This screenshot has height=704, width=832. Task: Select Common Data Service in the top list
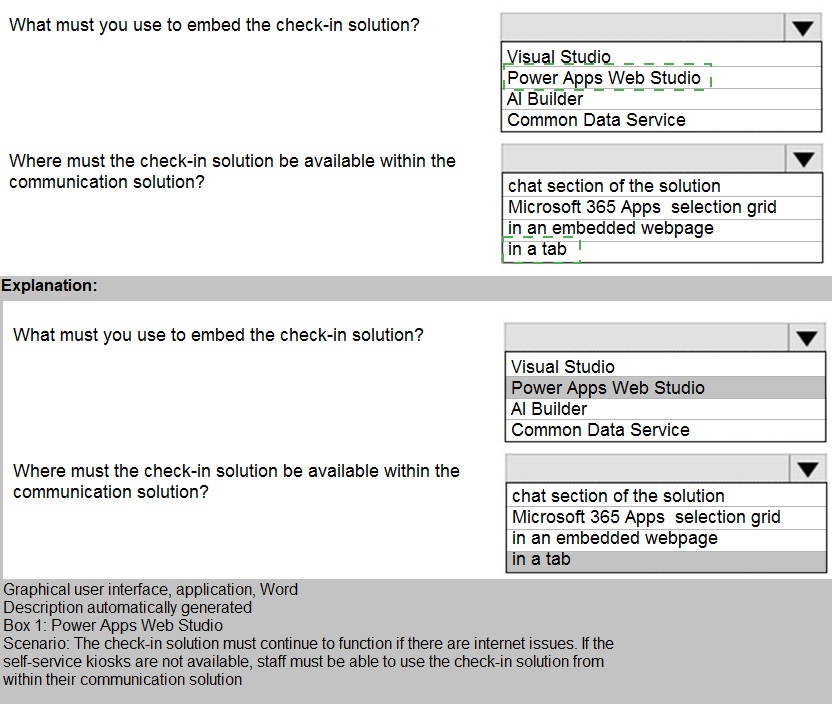(596, 120)
